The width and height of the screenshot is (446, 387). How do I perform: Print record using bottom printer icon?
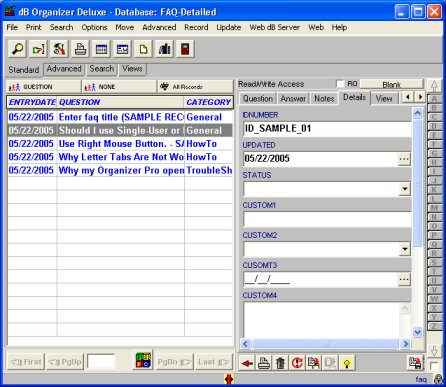point(264,363)
